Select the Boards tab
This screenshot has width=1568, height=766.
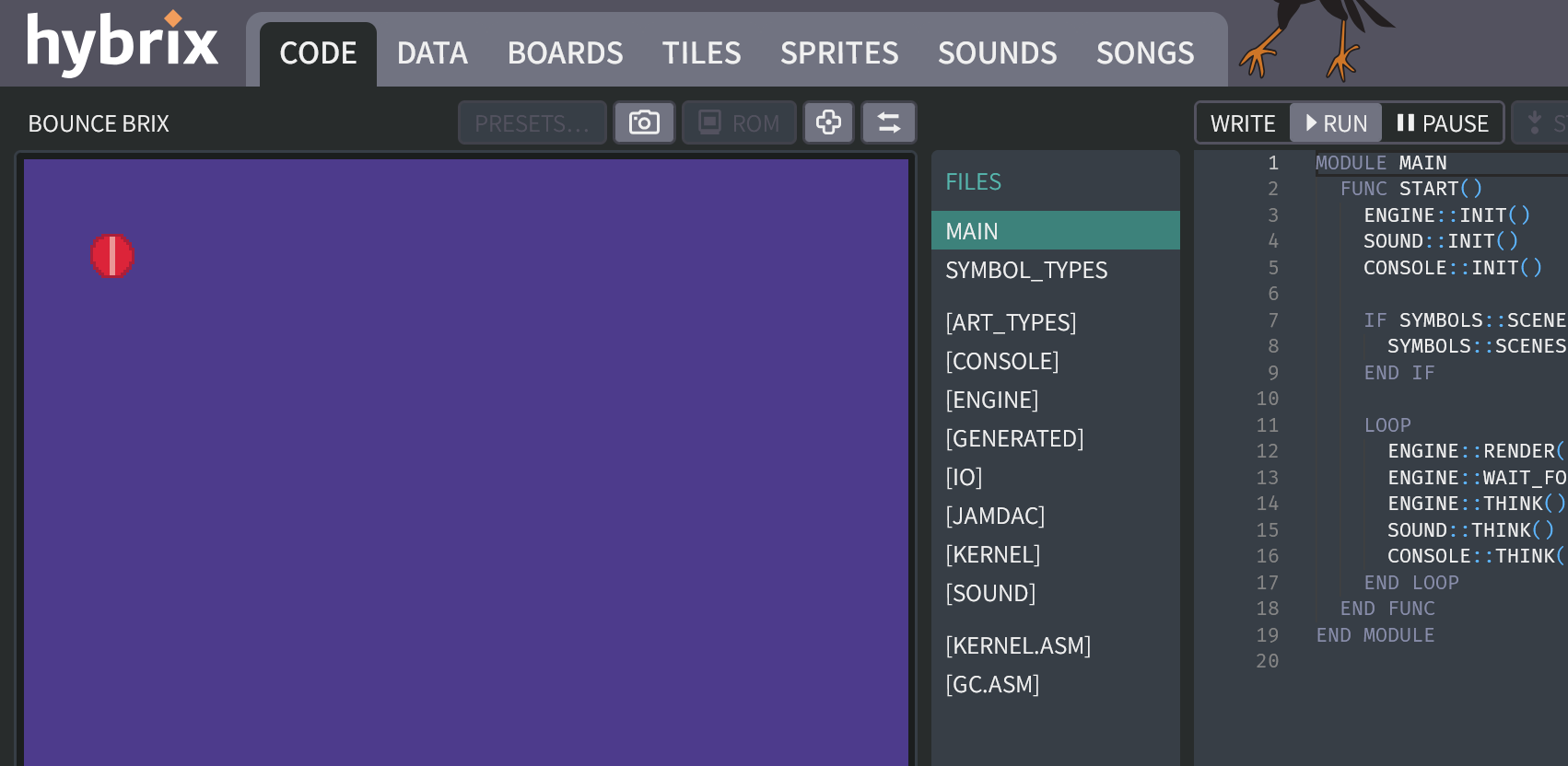(x=565, y=53)
